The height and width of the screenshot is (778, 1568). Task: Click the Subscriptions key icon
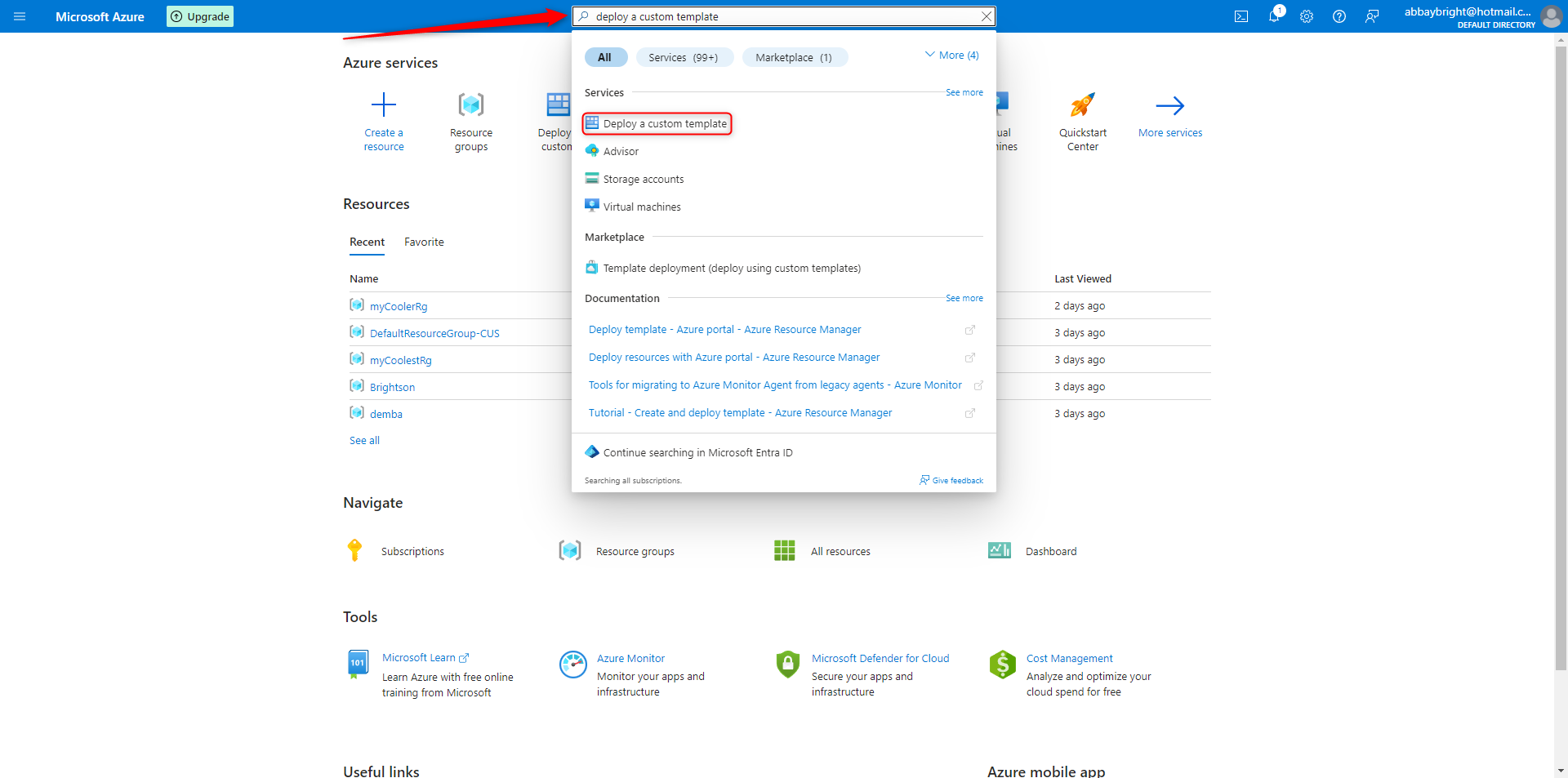pos(354,551)
